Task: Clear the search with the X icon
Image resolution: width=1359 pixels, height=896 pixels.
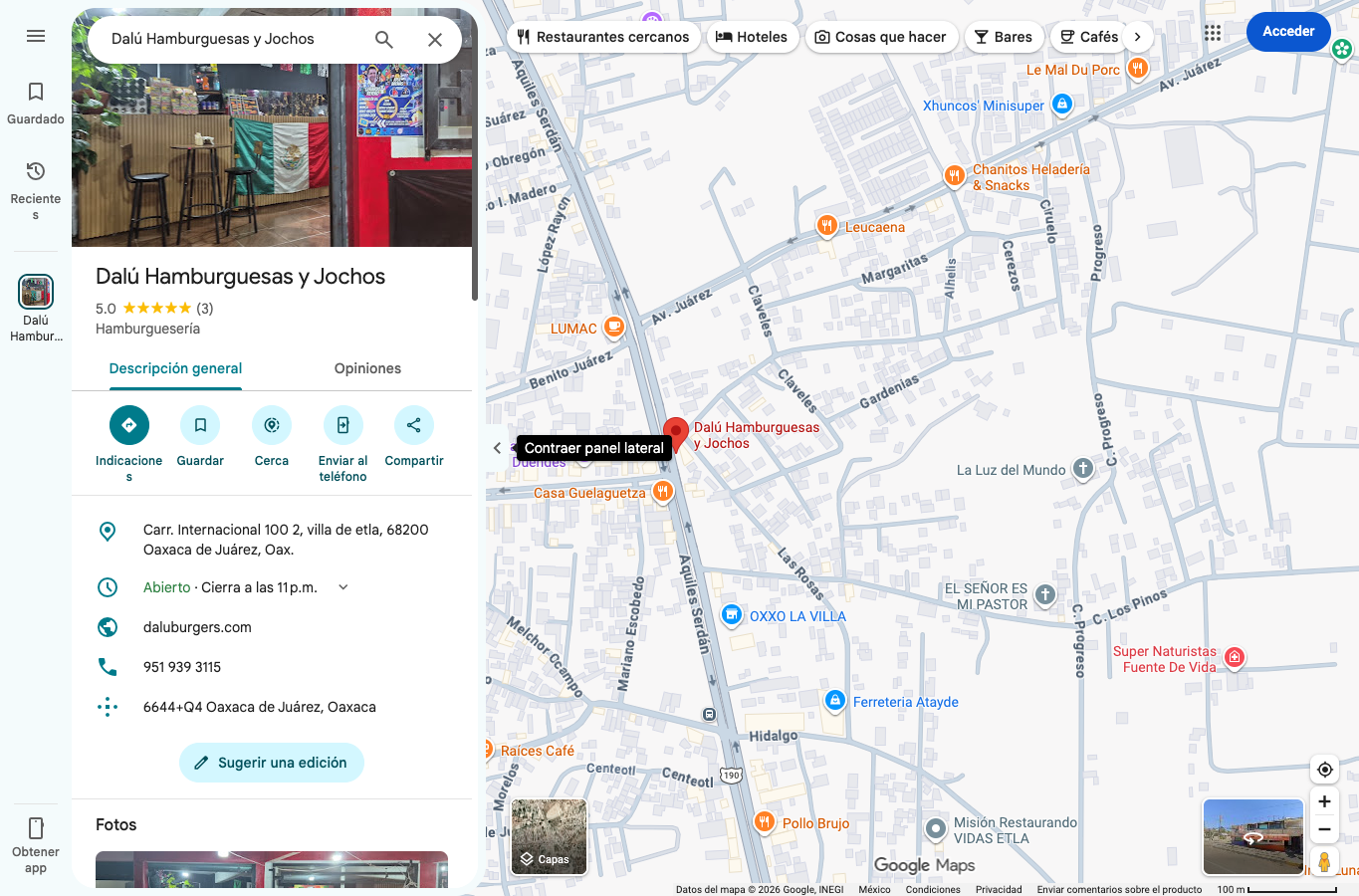Action: [435, 39]
